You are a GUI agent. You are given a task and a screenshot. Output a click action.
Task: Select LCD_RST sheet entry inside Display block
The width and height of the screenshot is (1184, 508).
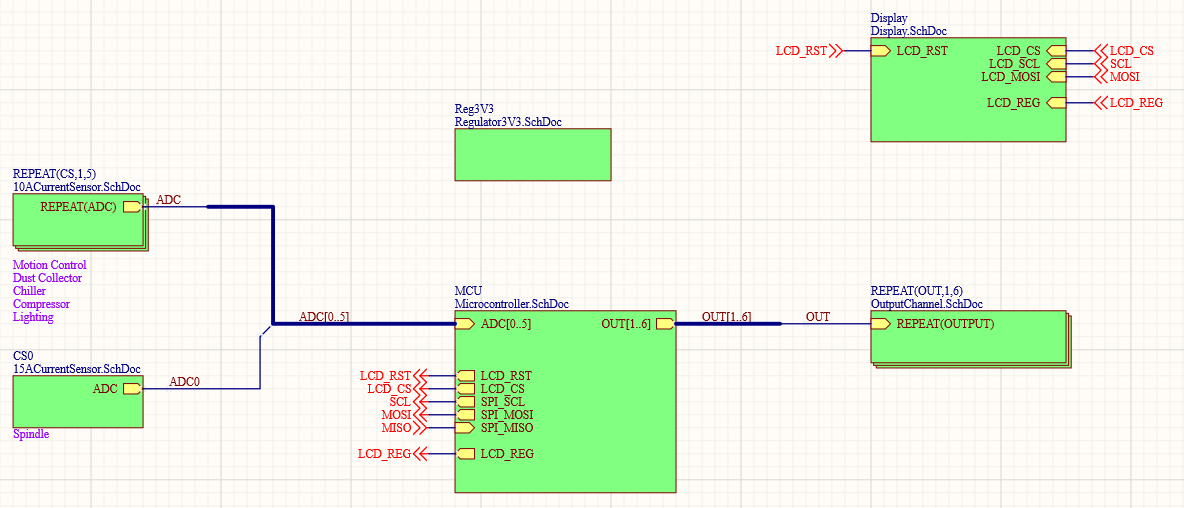[x=909, y=51]
